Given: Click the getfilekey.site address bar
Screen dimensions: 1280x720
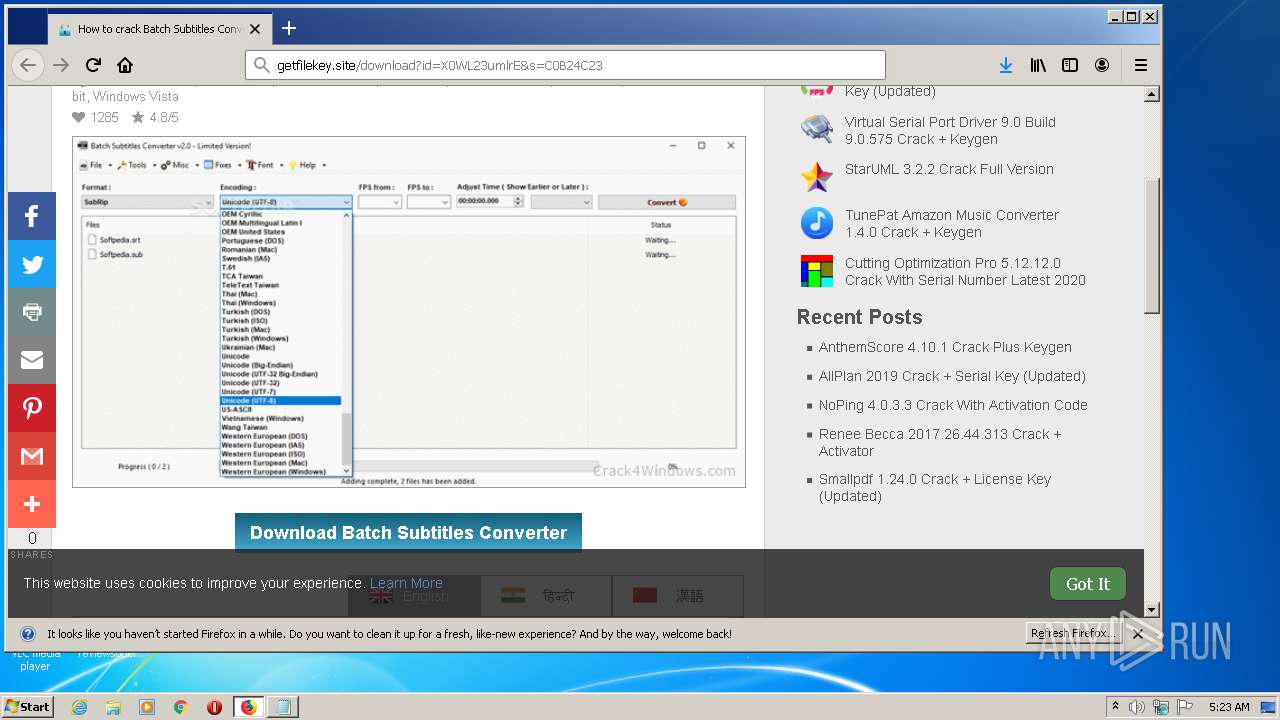Looking at the screenshot, I should (565, 65).
